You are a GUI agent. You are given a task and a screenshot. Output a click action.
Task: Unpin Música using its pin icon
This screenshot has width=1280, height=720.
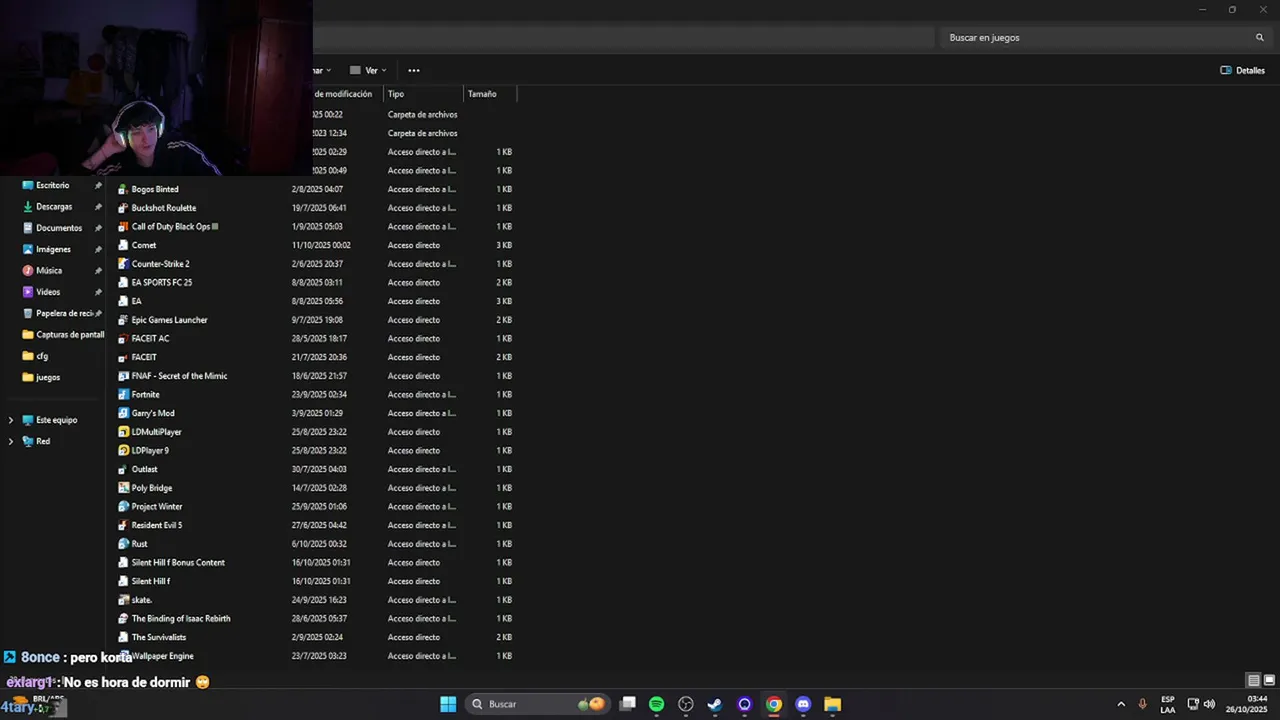pos(98,271)
